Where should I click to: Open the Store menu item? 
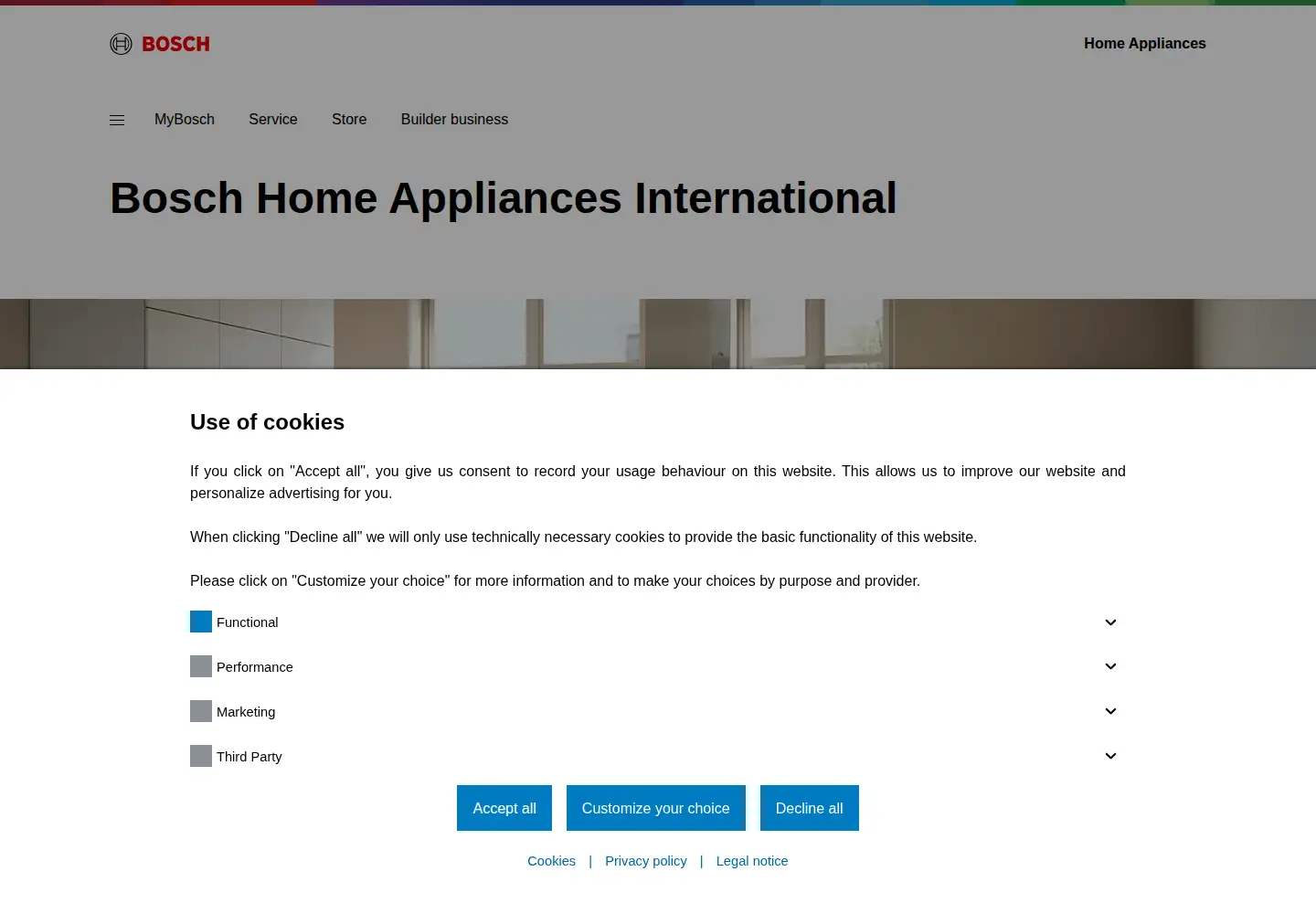coord(349,120)
